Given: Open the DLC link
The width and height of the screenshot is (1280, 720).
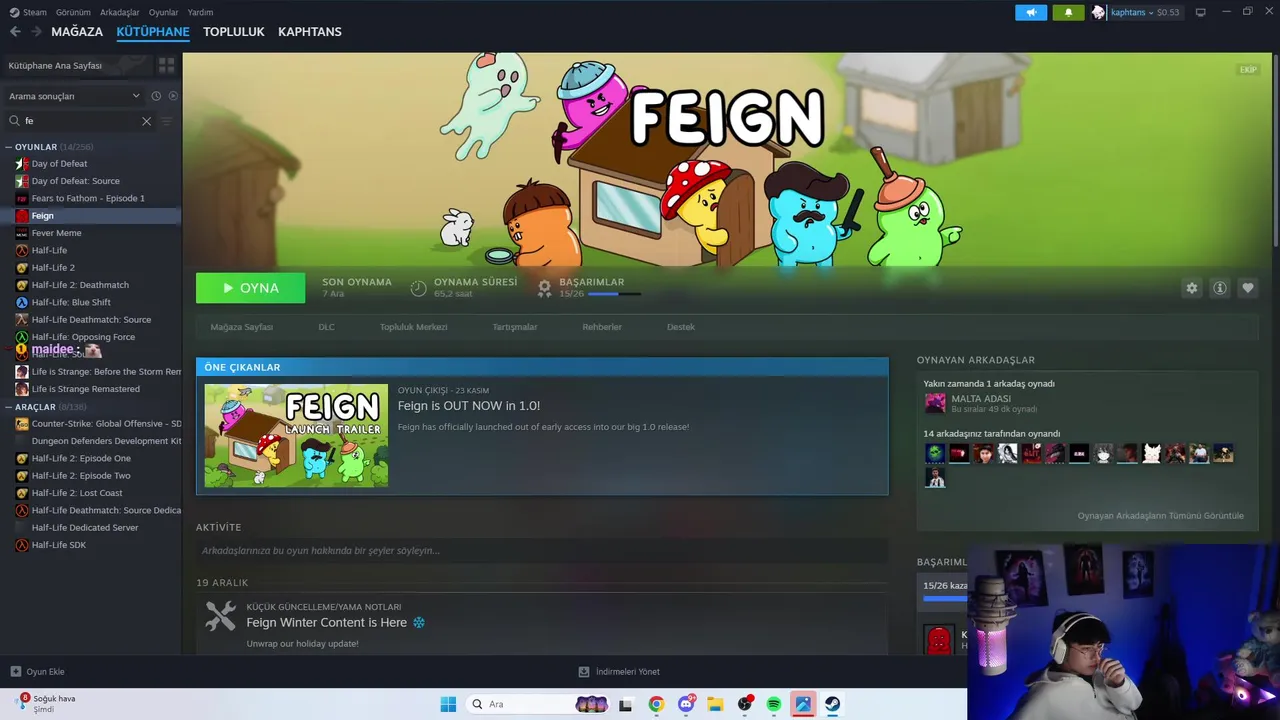Looking at the screenshot, I should 327,327.
